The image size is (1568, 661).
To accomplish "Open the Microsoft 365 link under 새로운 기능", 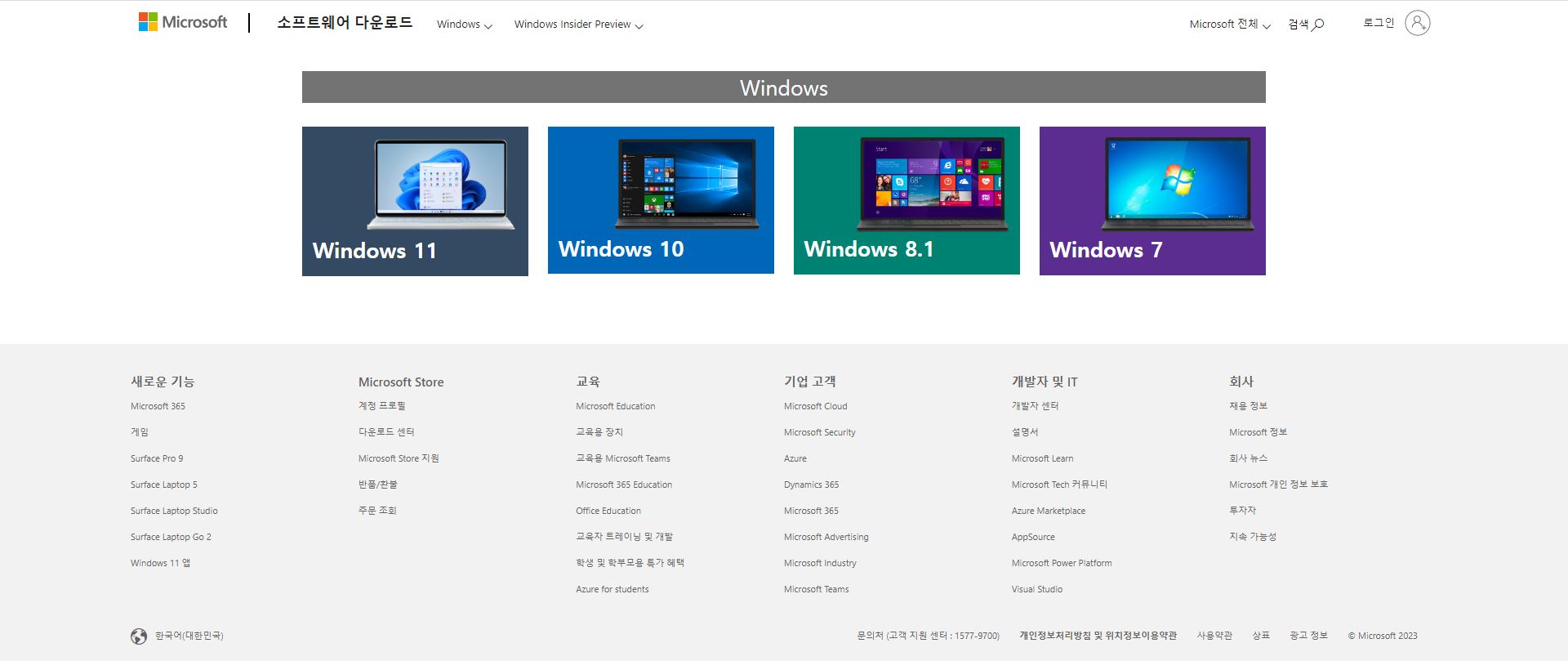I will 158,406.
